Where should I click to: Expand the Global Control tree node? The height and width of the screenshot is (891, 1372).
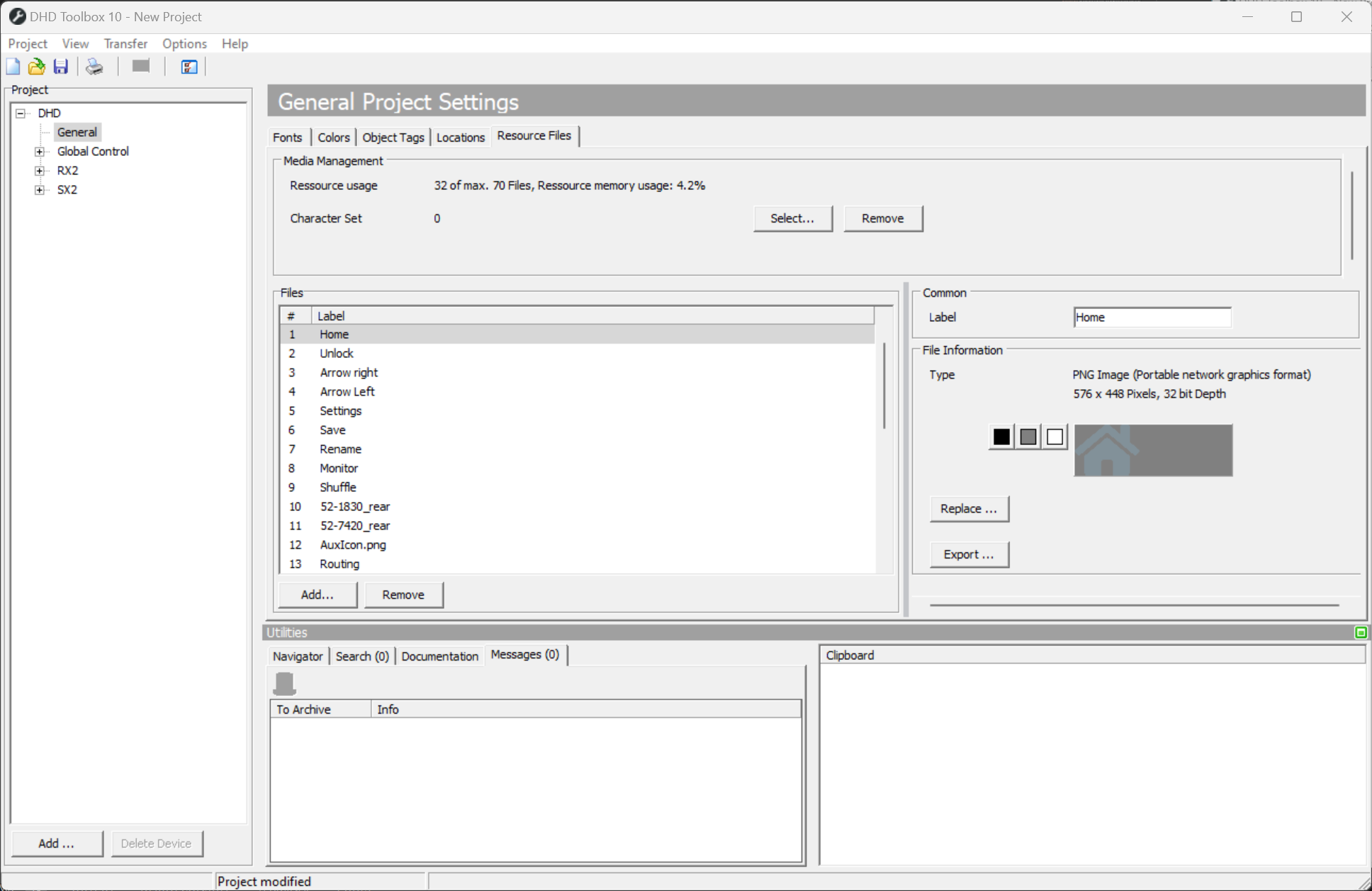coord(40,151)
